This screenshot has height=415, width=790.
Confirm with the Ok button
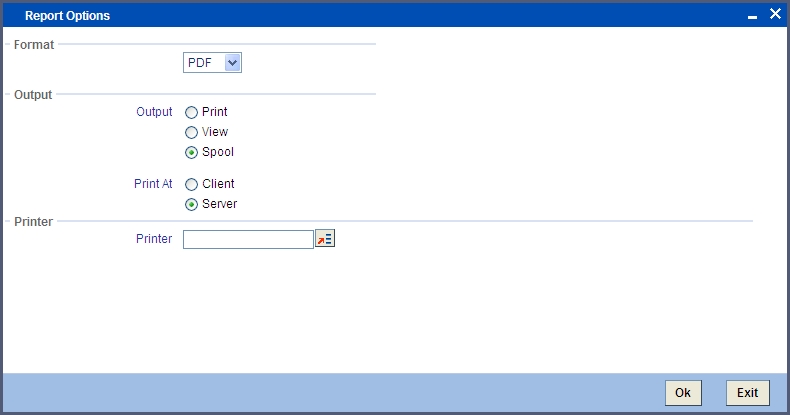(683, 393)
